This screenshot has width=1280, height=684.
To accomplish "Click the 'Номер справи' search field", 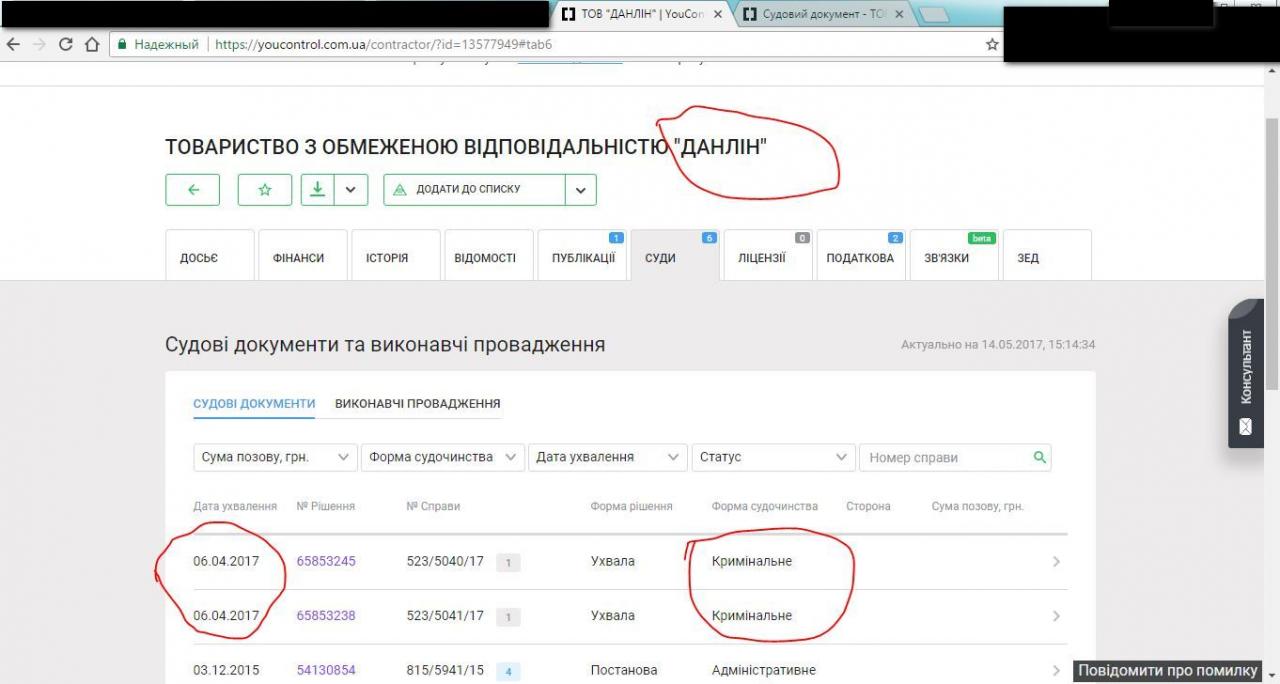I will click(x=945, y=457).
